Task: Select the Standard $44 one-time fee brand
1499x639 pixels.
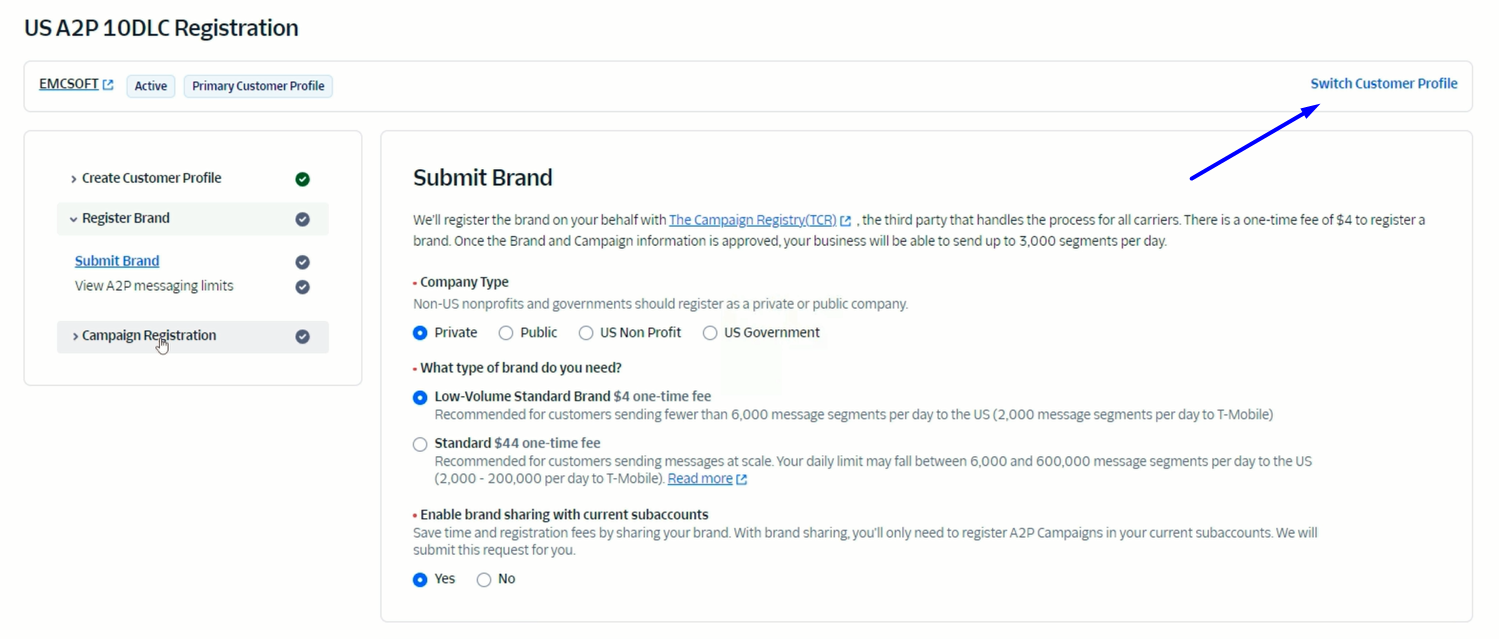Action: (x=420, y=445)
